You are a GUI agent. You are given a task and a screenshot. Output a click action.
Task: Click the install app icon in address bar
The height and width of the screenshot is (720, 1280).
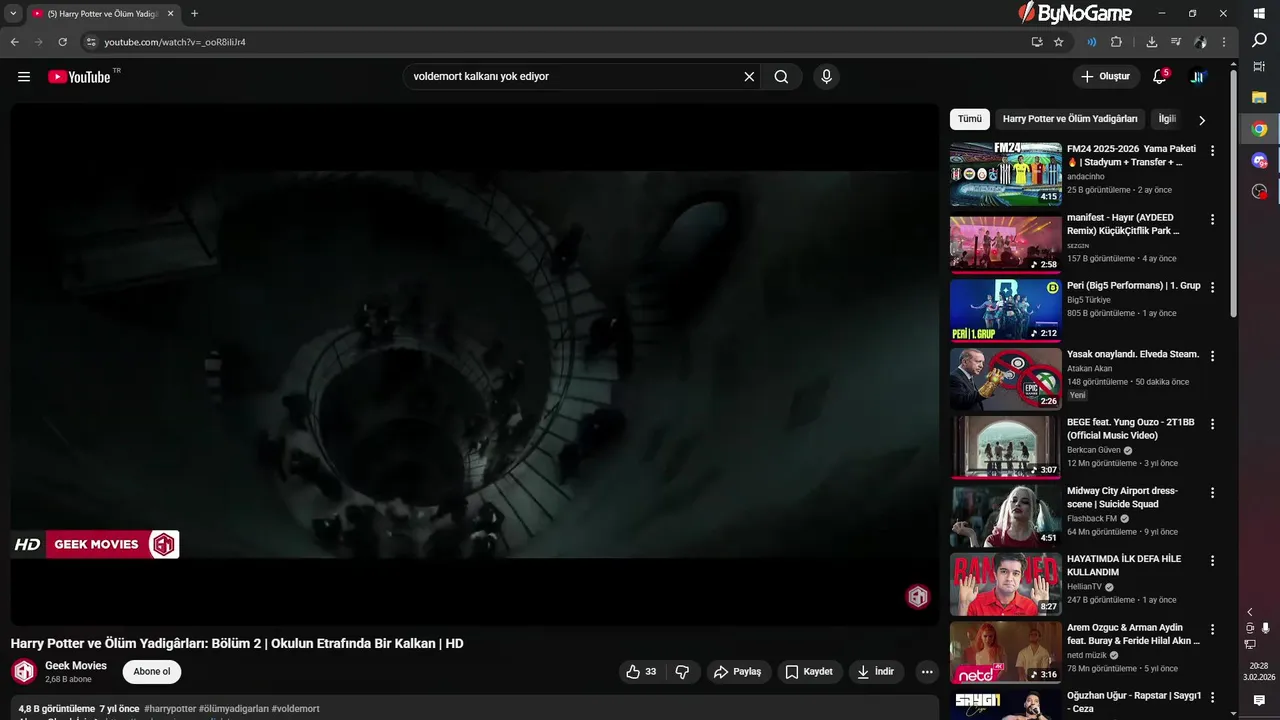pyautogui.click(x=1037, y=42)
